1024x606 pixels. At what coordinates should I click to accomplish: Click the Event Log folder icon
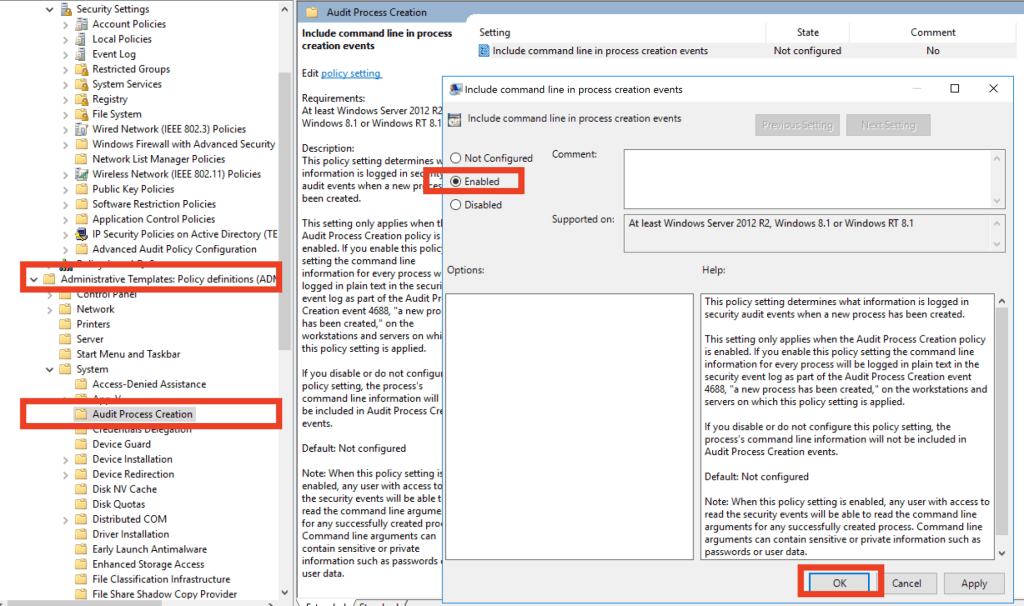[81, 54]
